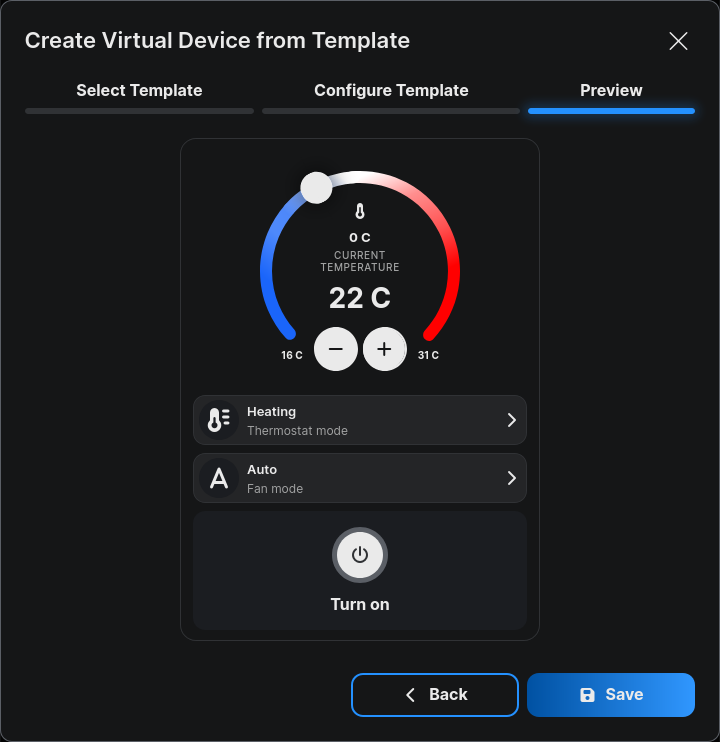The image size is (720, 742).
Task: Click the Auto fan mode A icon
Action: coord(219,478)
